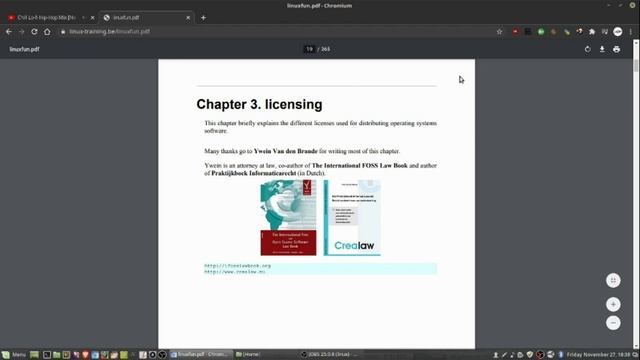The image size is (640, 360).
Task: Open the browser home page
Action: 47,31
